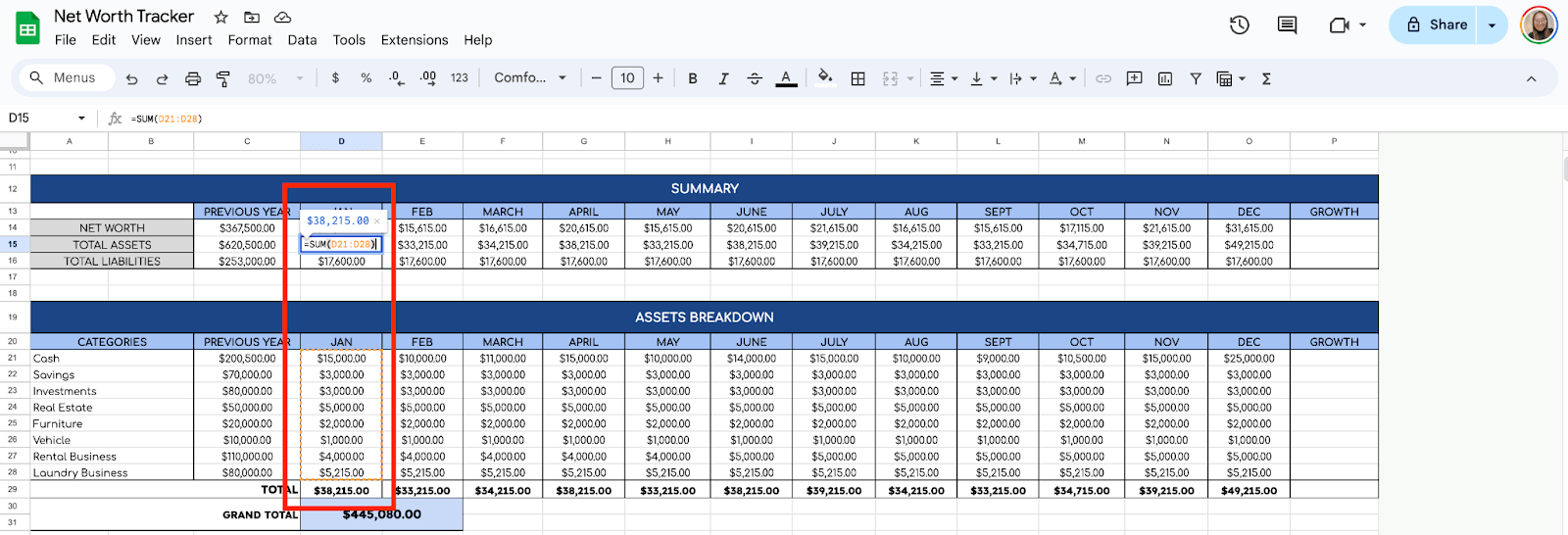Decrease decimal places
The height and width of the screenshot is (535, 1568).
(x=396, y=78)
